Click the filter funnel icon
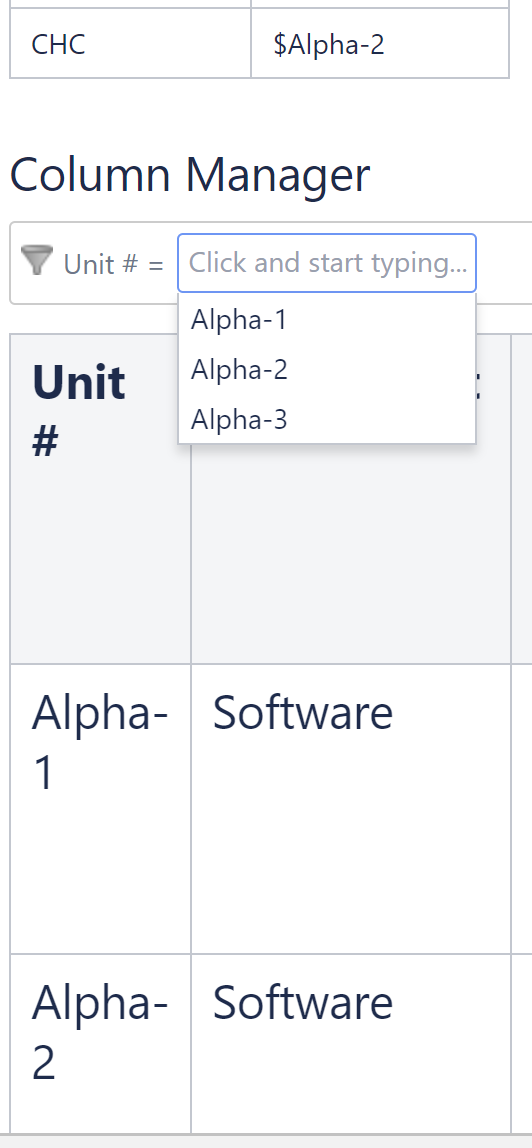 pos(37,261)
